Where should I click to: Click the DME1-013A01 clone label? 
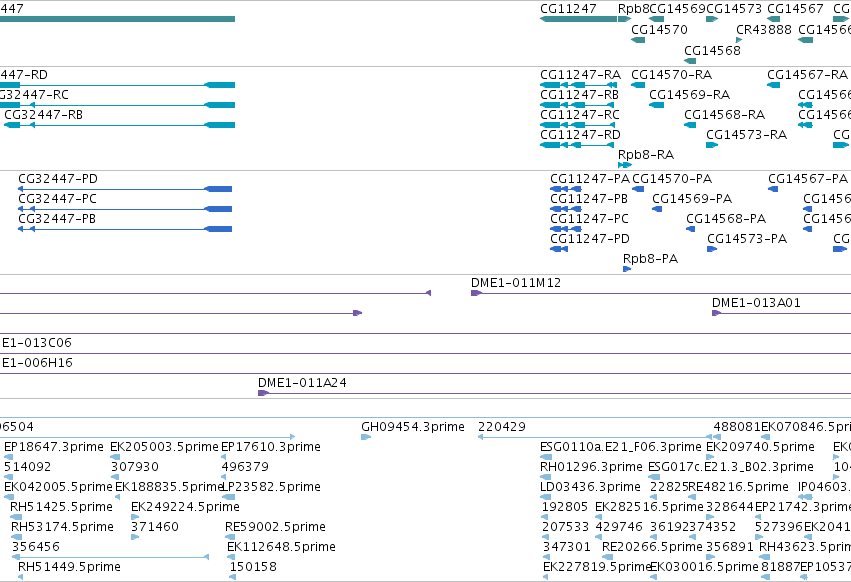pyautogui.click(x=756, y=303)
